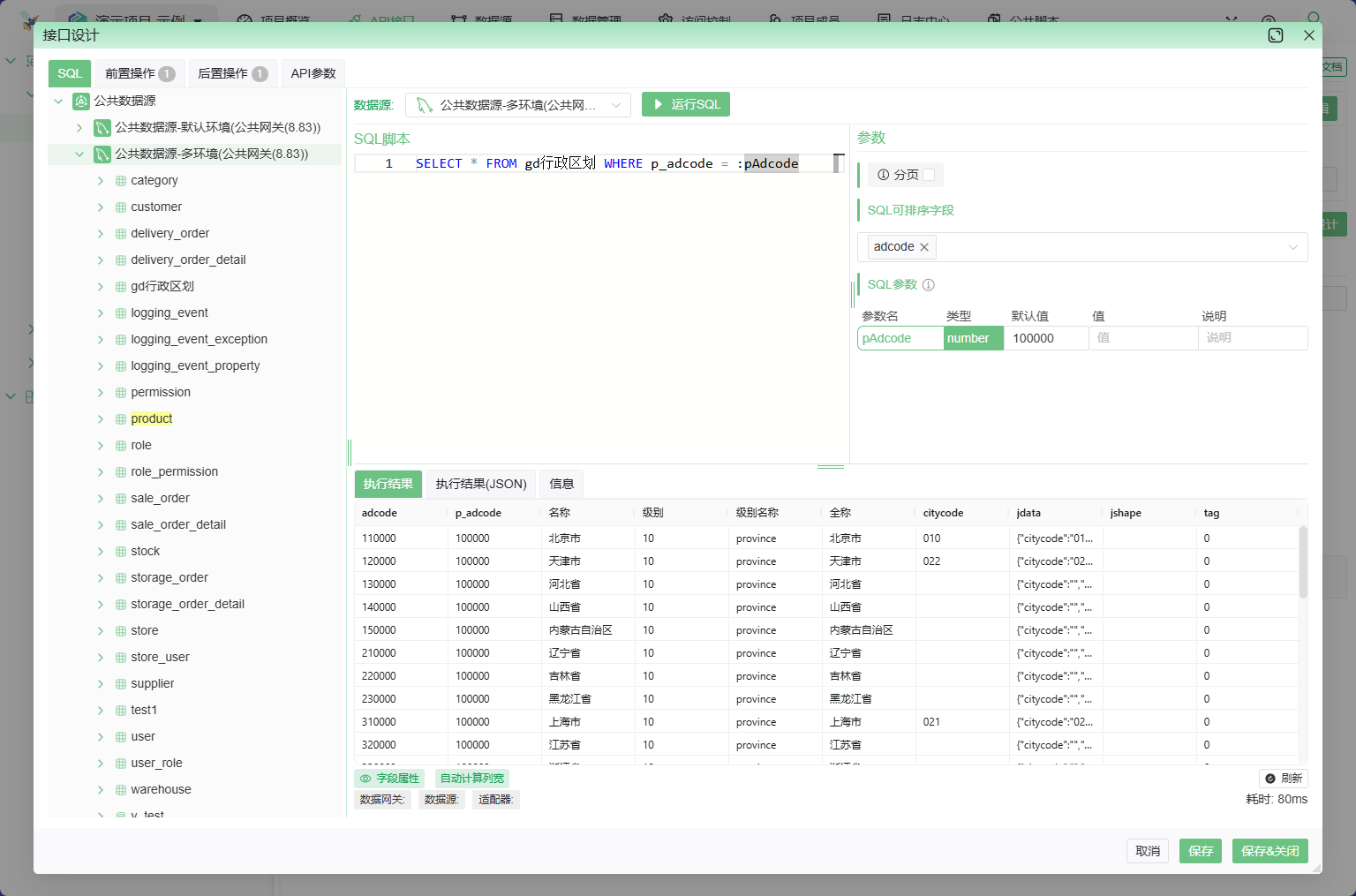This screenshot has width=1356, height=896.
Task: Click the 默认值 field containing 100000
Action: click(x=1045, y=338)
